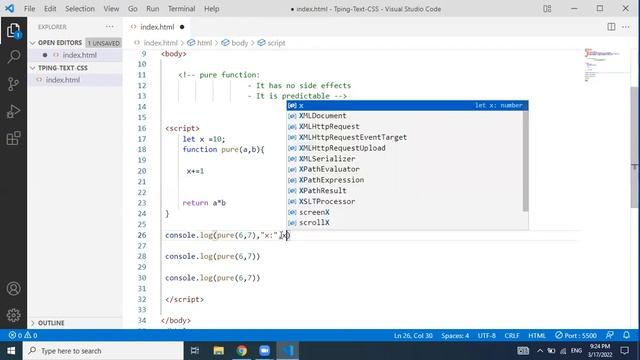The width and height of the screenshot is (640, 360).
Task: Open the Selection menu
Action: (x=80, y=9)
